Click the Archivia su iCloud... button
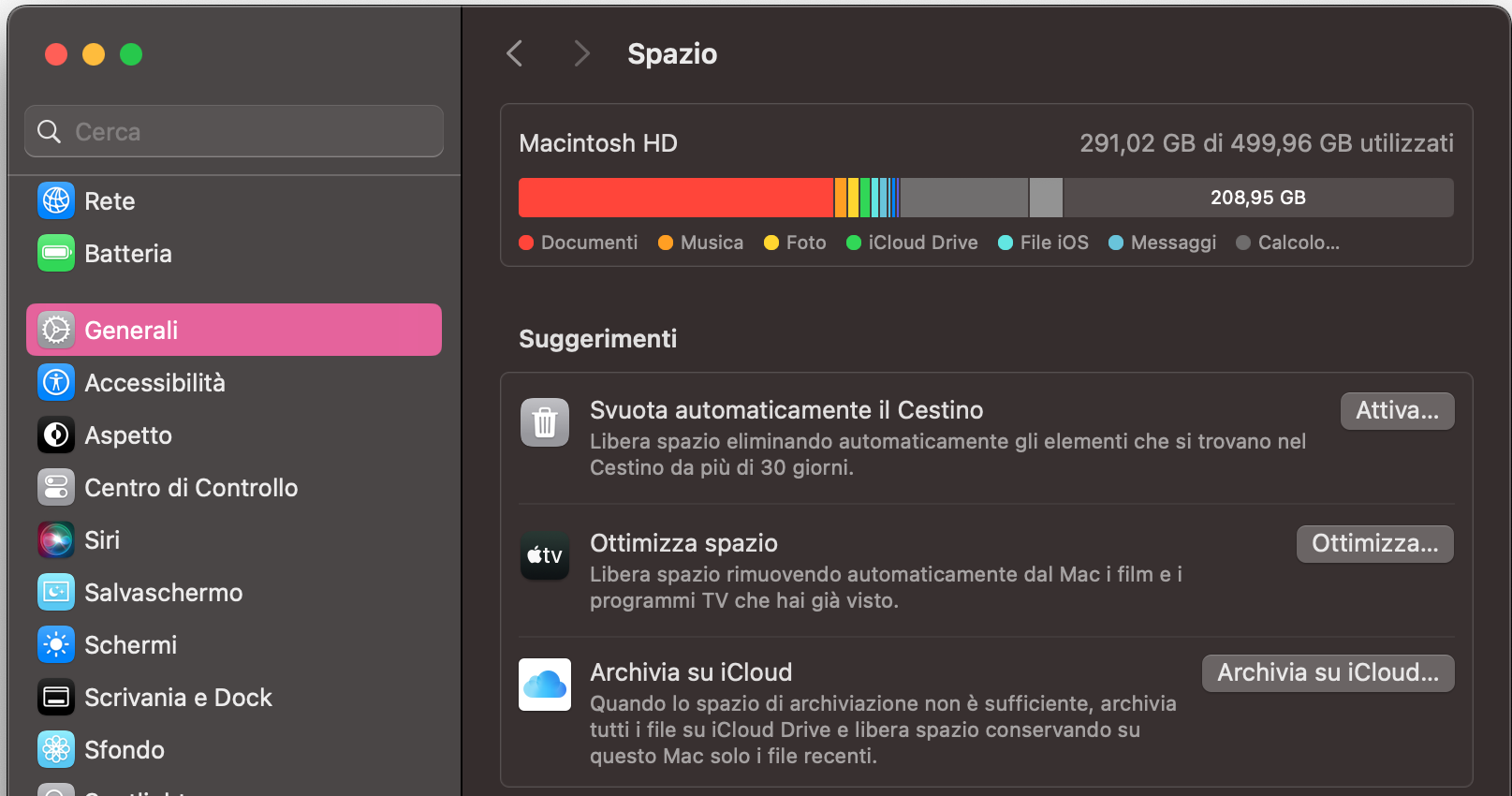 pyautogui.click(x=1327, y=672)
